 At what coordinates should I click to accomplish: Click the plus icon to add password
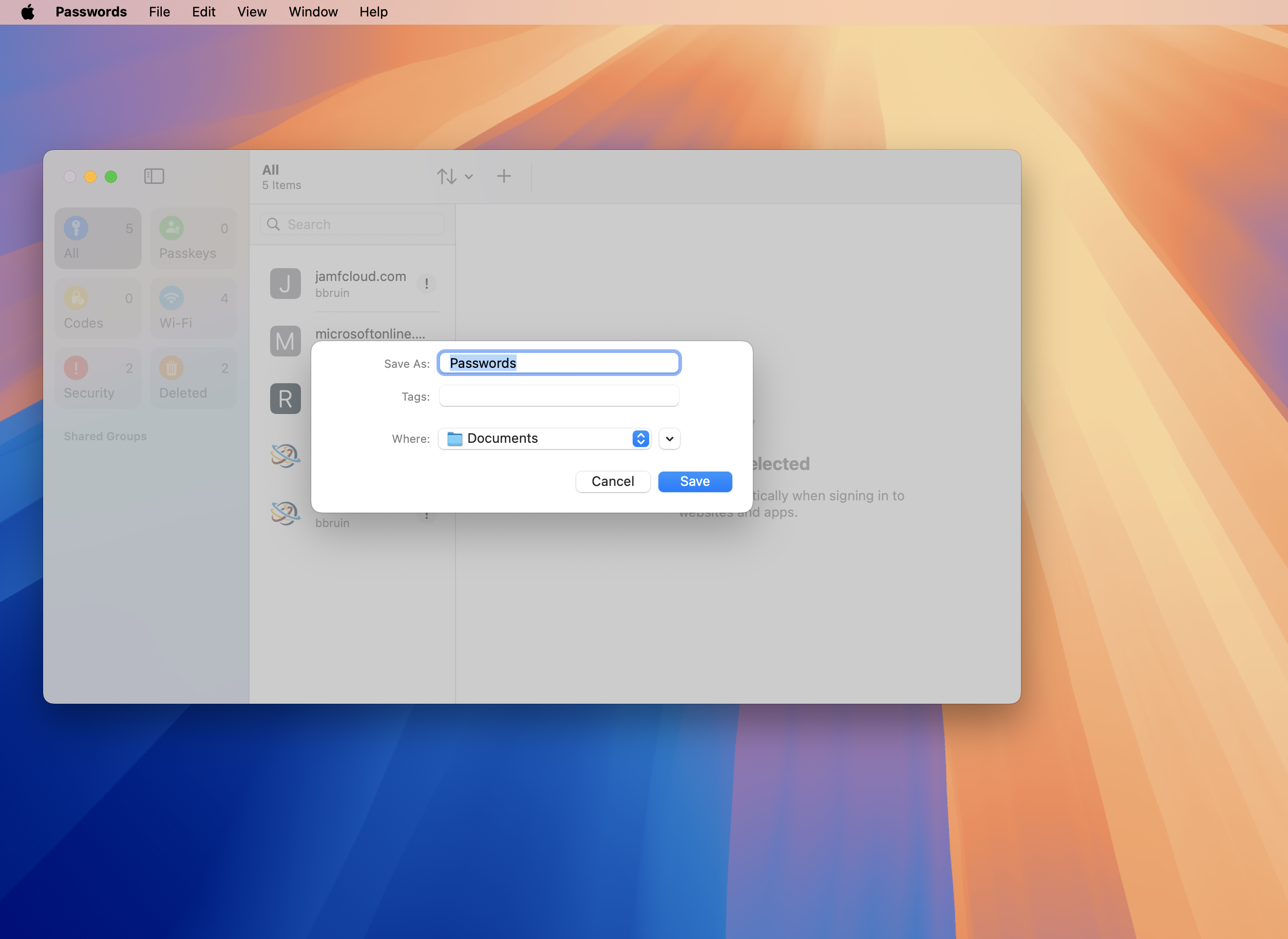coord(503,176)
